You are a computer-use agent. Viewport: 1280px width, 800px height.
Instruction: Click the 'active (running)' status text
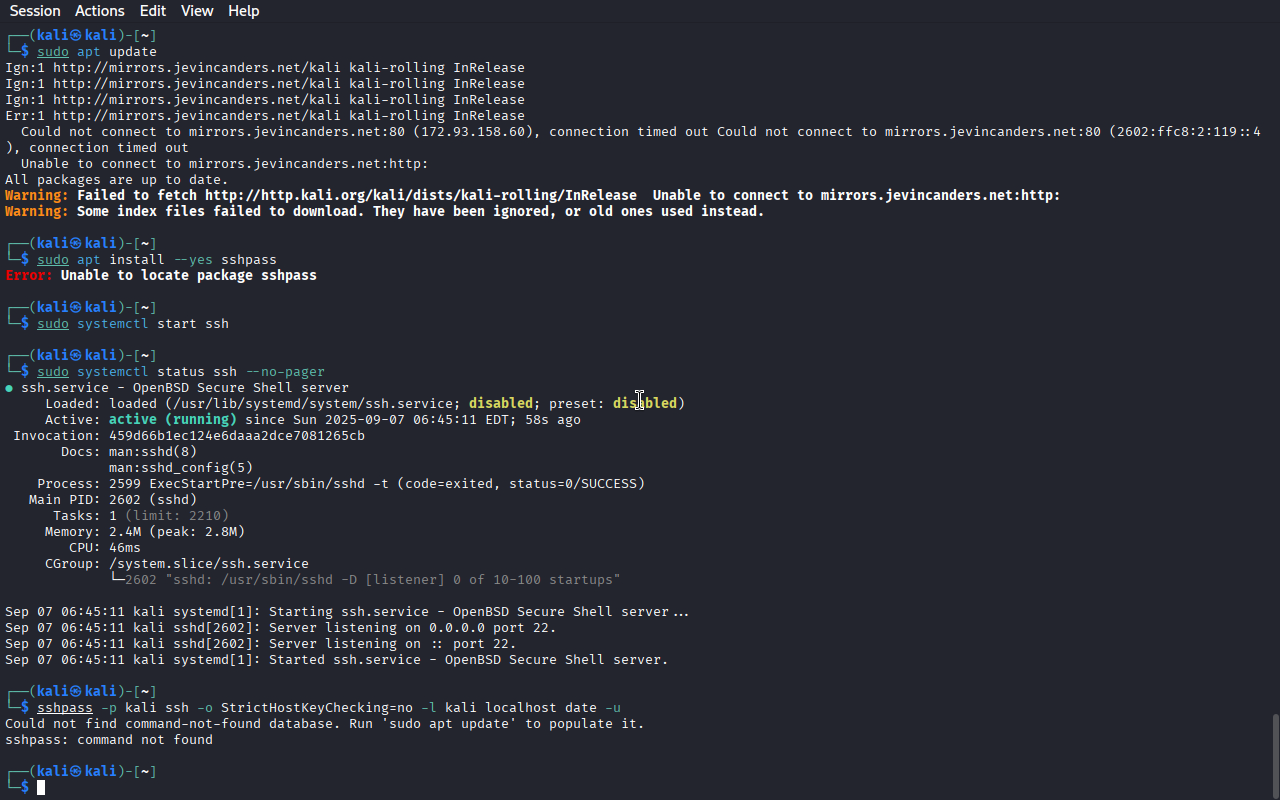click(x=173, y=420)
